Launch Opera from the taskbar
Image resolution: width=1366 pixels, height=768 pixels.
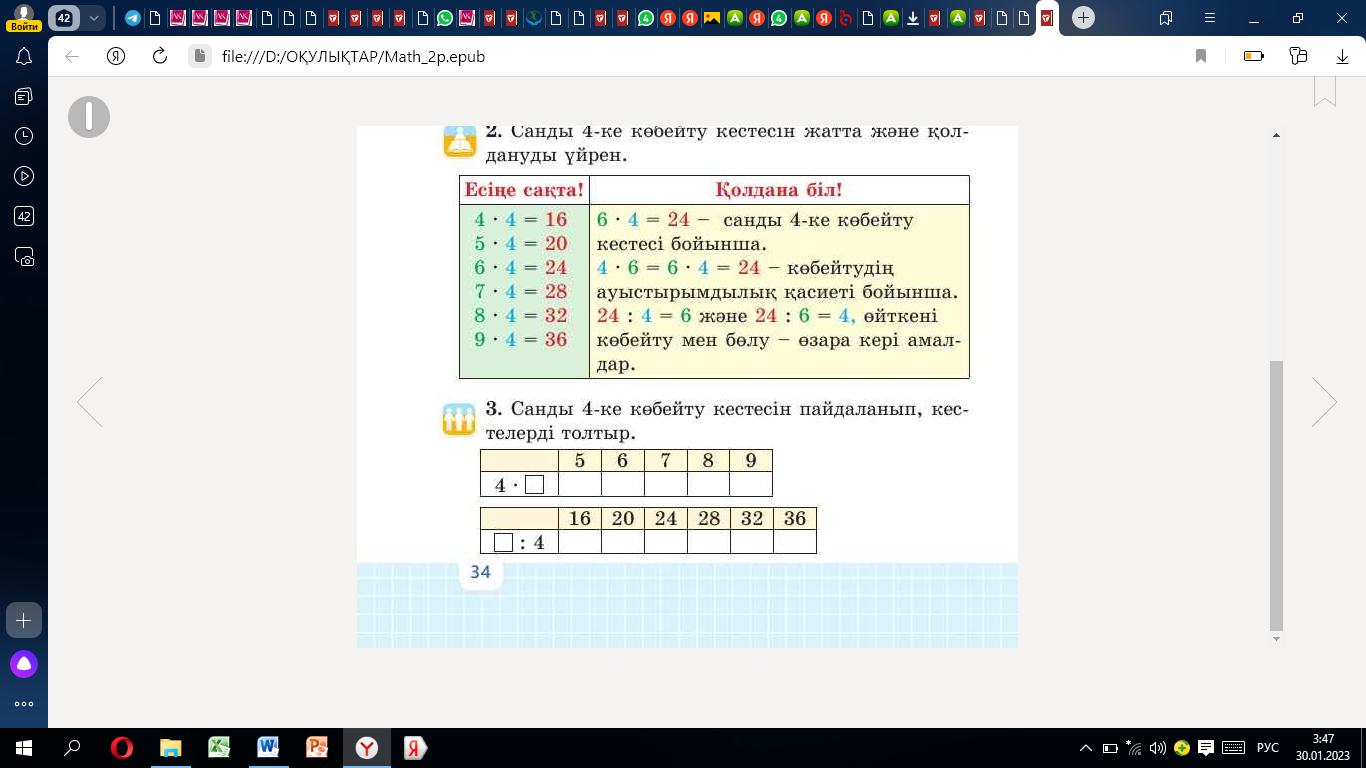point(122,747)
